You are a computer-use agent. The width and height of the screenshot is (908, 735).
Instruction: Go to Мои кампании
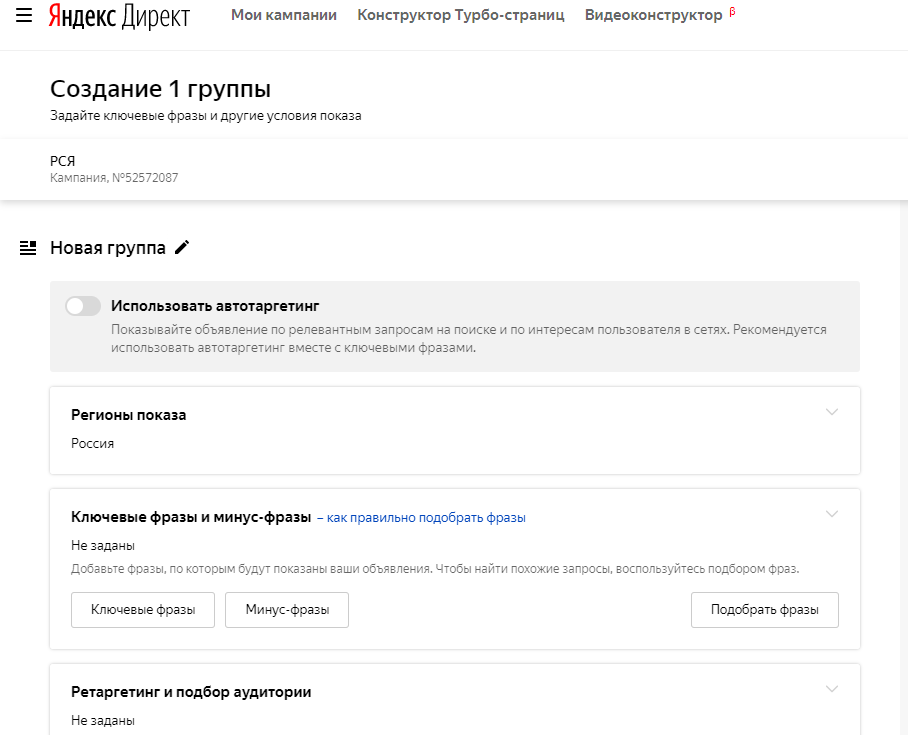click(x=284, y=15)
